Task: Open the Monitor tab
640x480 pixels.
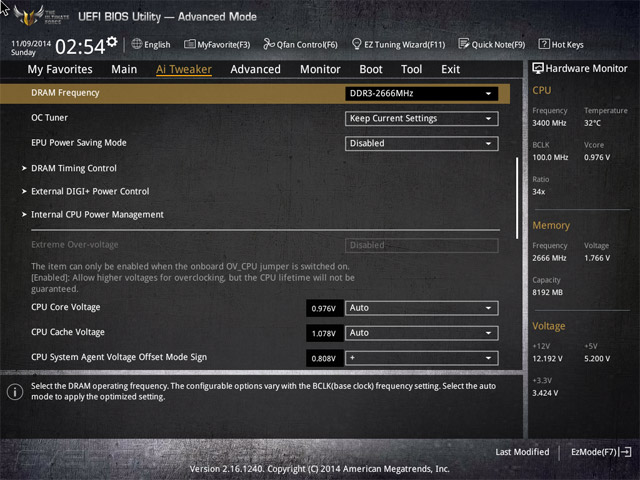Action: tap(320, 69)
